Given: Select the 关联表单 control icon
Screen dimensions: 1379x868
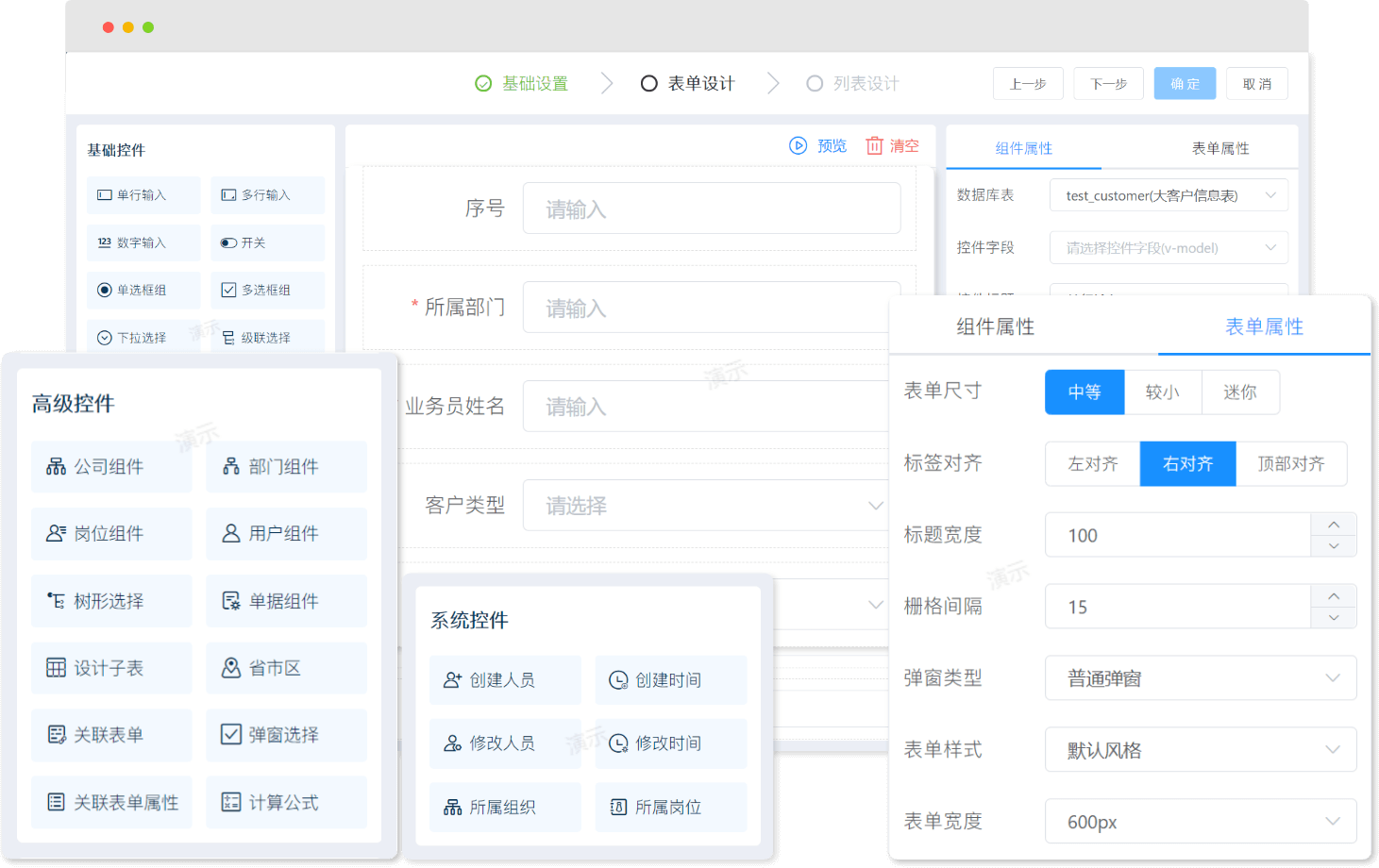Looking at the screenshot, I should (x=56, y=735).
